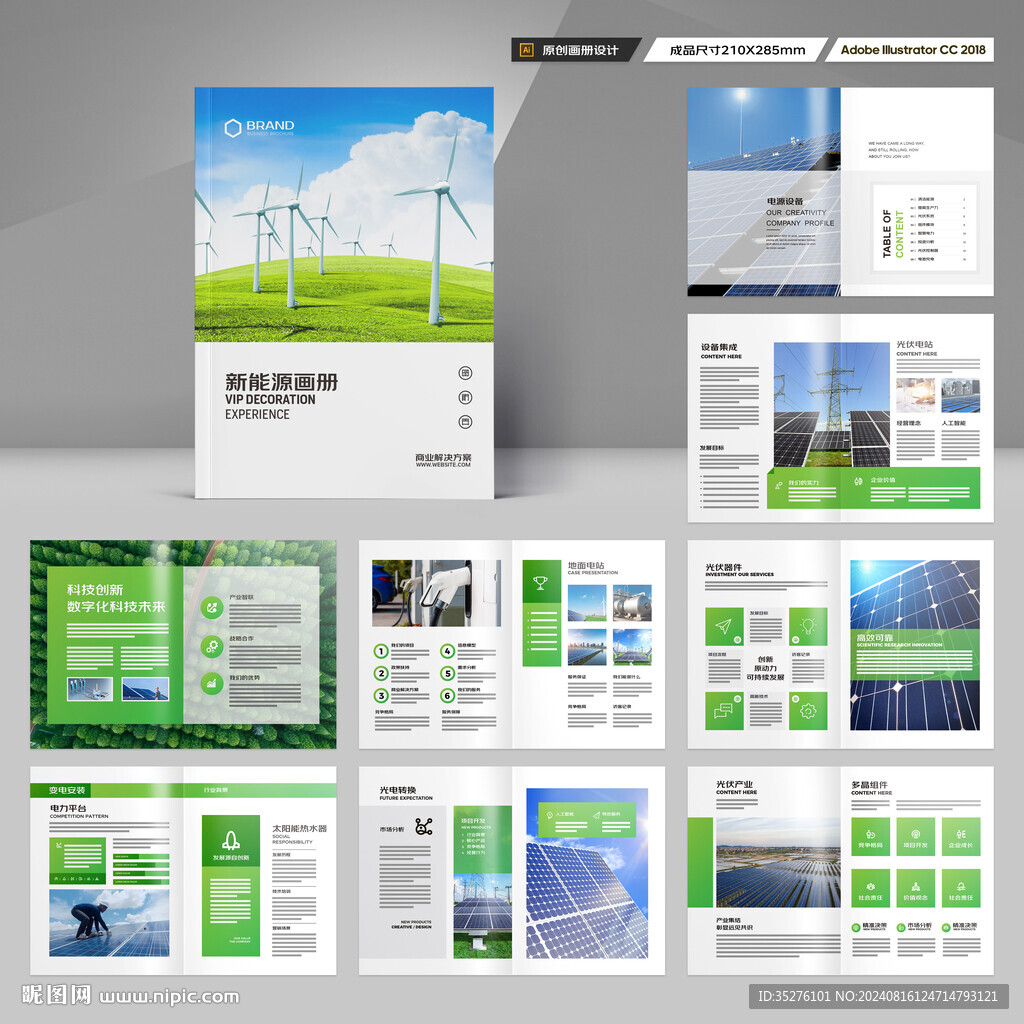Click numbered circle 6 on charging page

click(447, 696)
